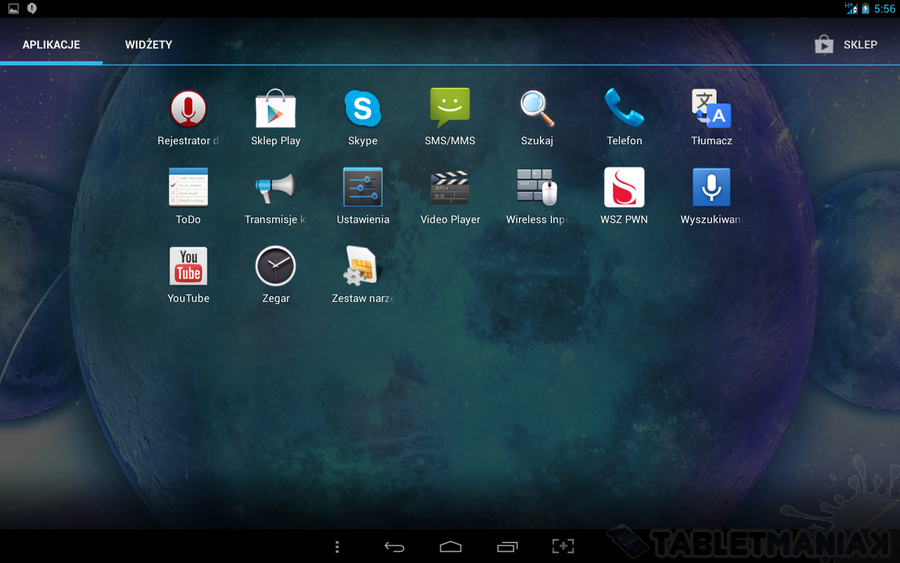Image resolution: width=900 pixels, height=563 pixels.
Task: Open the Zegar clock app
Action: pos(276,275)
